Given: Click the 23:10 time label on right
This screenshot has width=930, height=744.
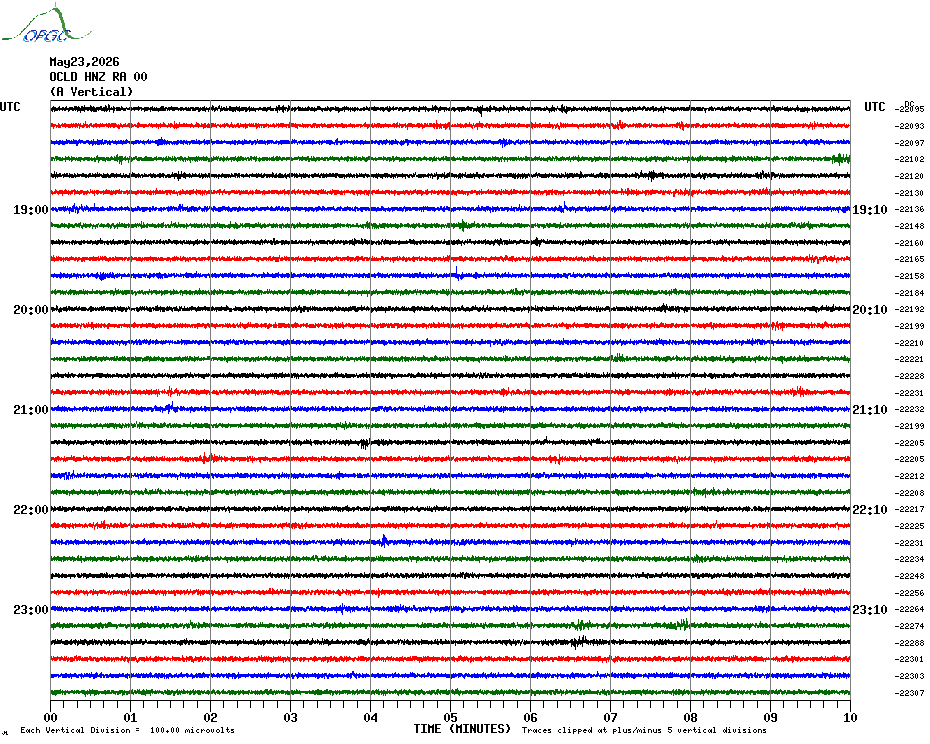Looking at the screenshot, I should point(870,609).
